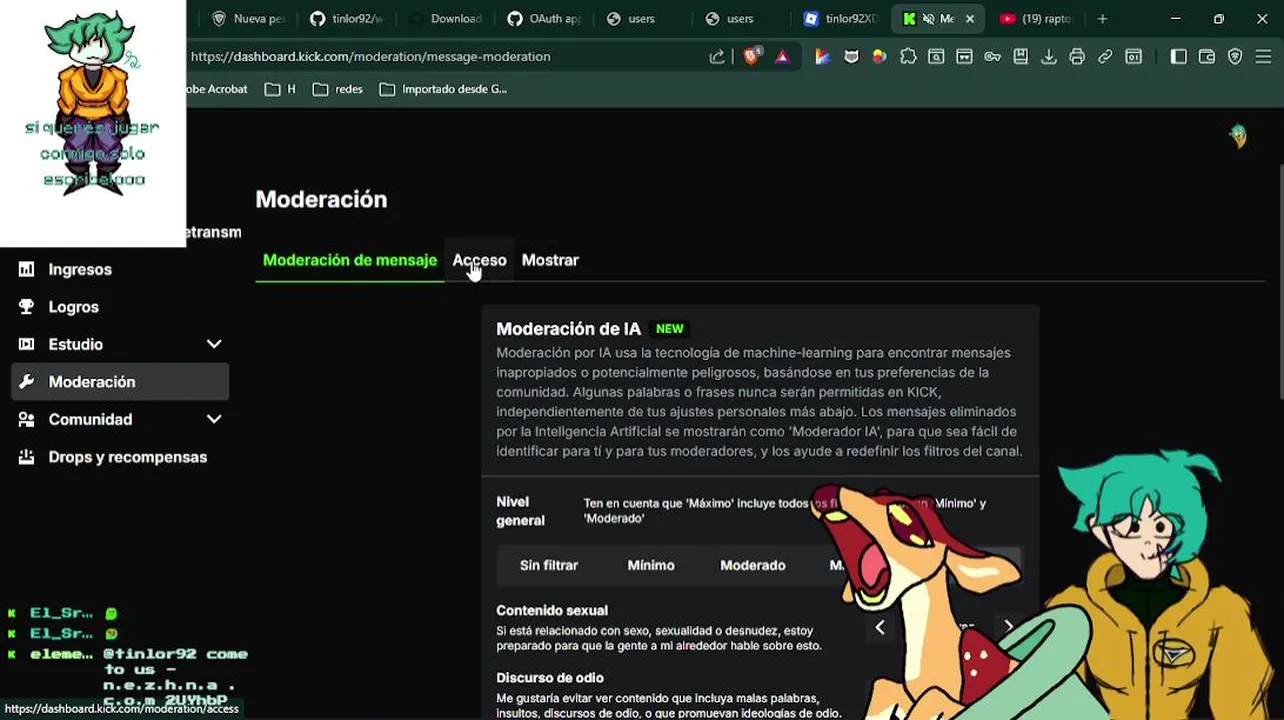The height and width of the screenshot is (720, 1284).
Task: Toggle the browser sidebar panel icon
Action: coord(1178,57)
